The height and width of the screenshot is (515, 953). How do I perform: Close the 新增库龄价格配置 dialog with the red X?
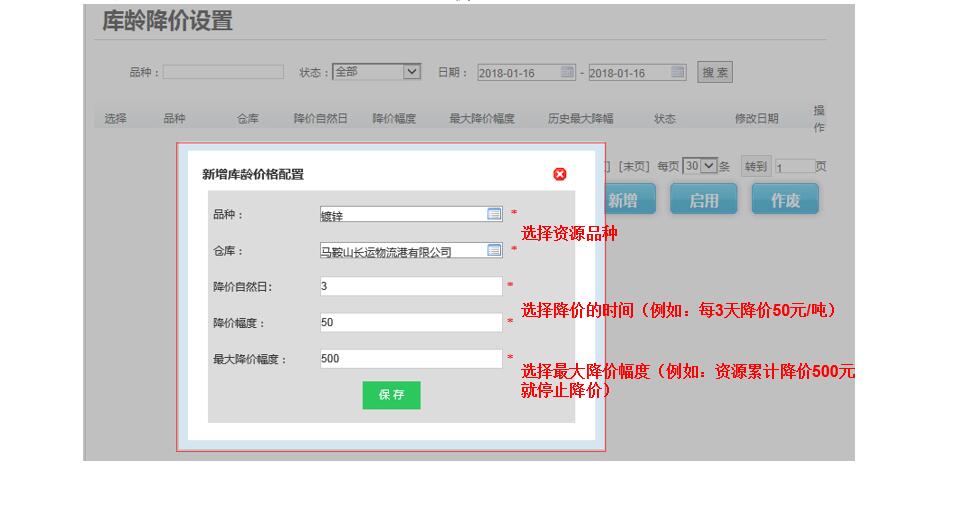coord(560,174)
